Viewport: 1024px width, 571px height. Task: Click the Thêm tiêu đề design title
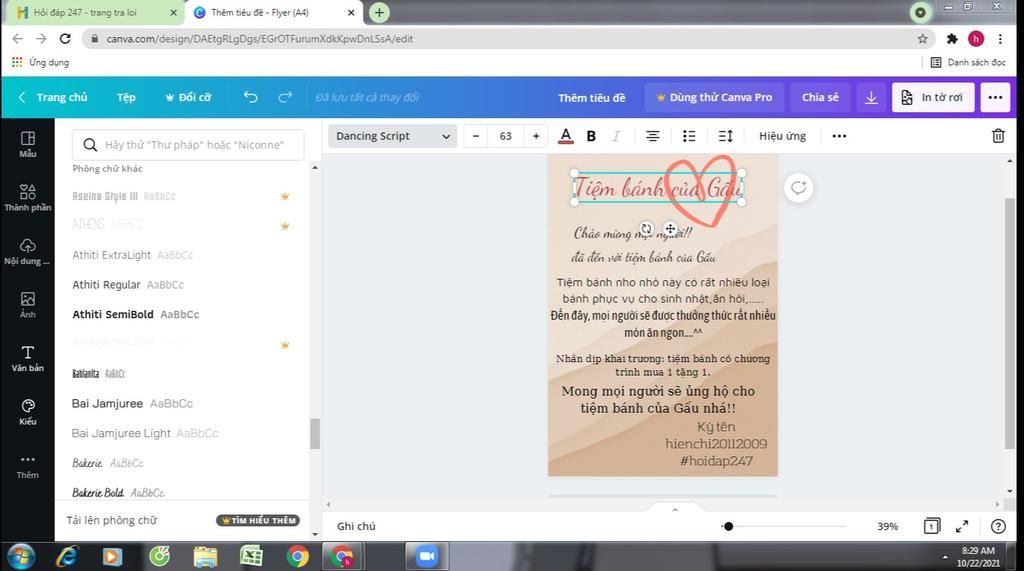click(592, 97)
